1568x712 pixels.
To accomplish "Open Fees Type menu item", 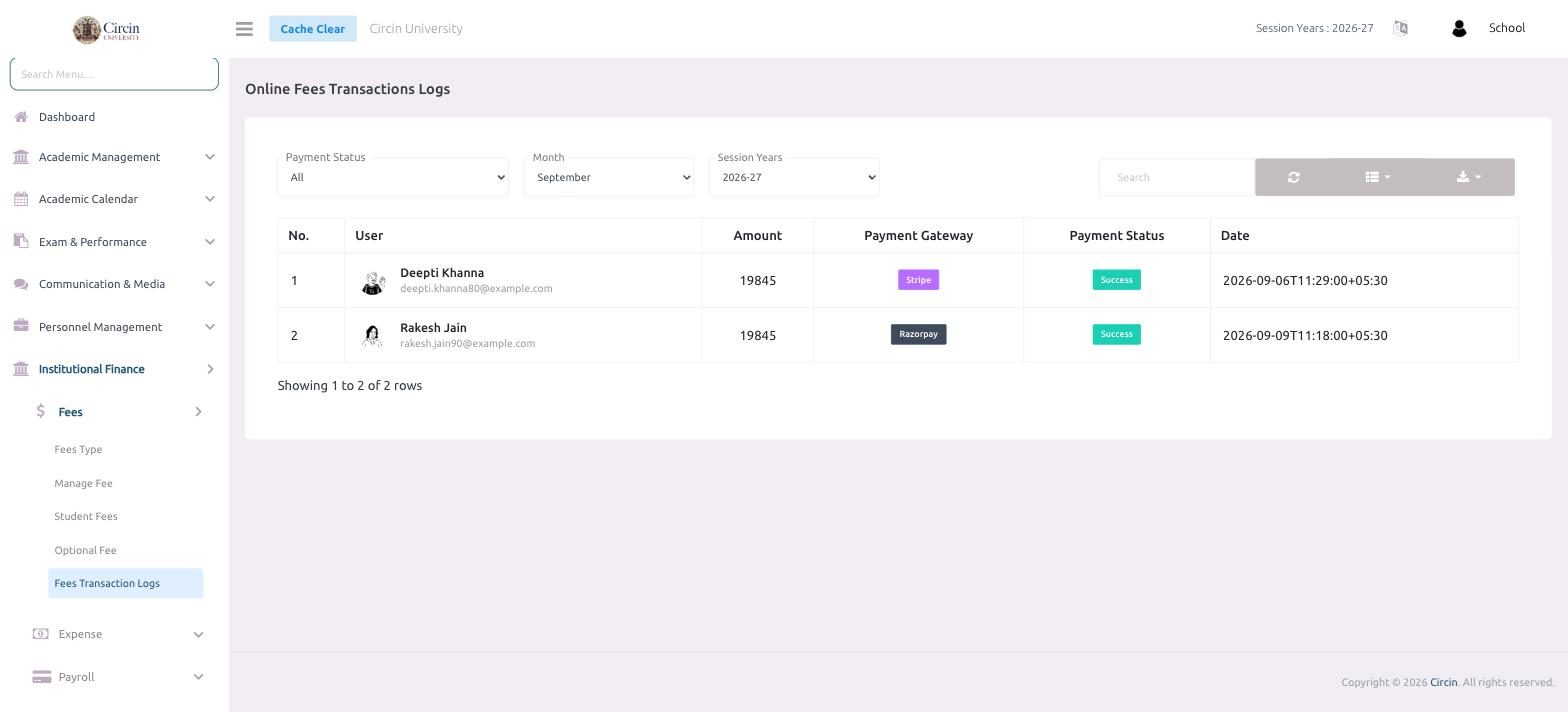I will pyautogui.click(x=78, y=449).
